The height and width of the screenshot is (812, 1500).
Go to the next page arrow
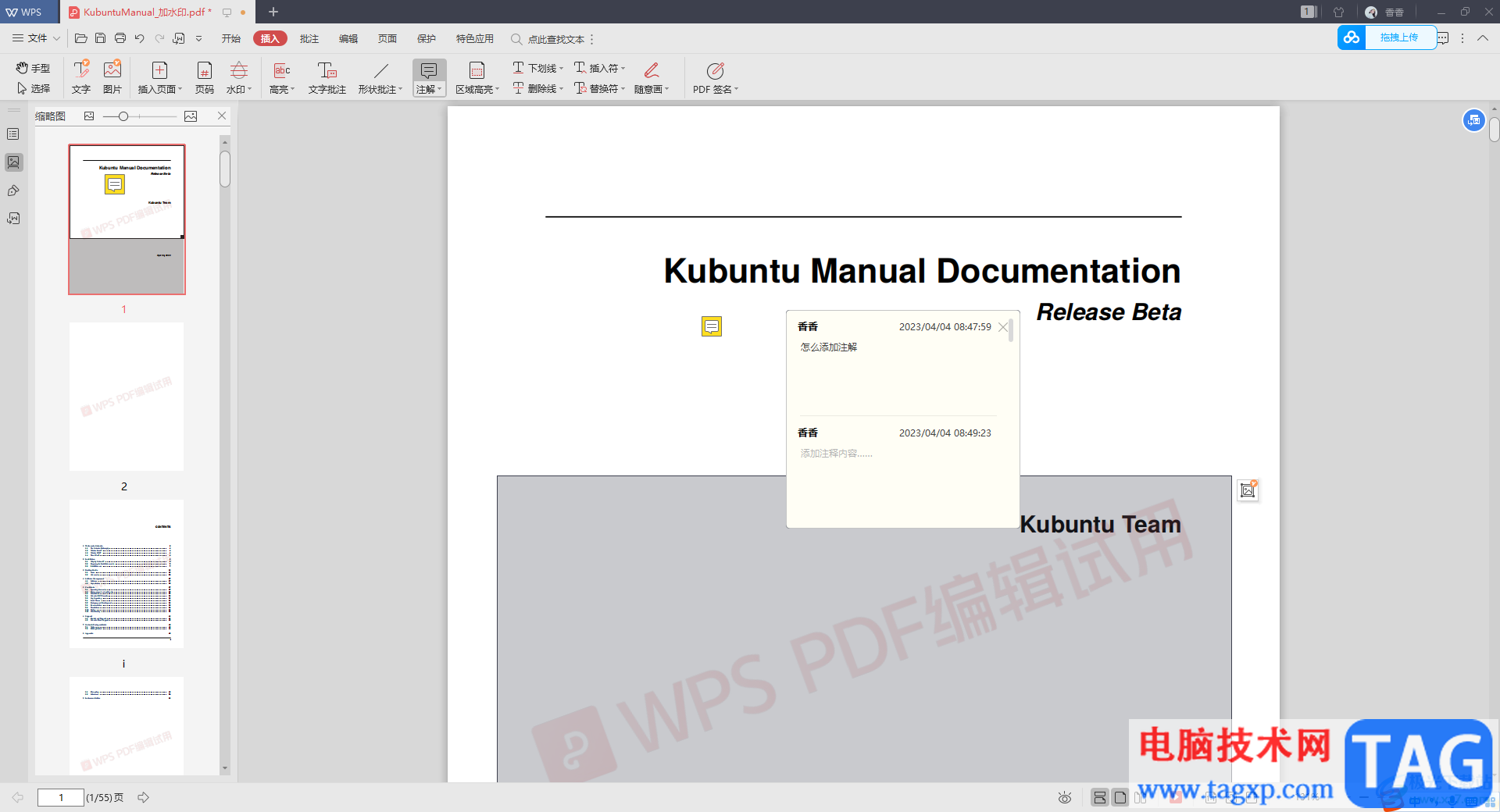[x=144, y=797]
